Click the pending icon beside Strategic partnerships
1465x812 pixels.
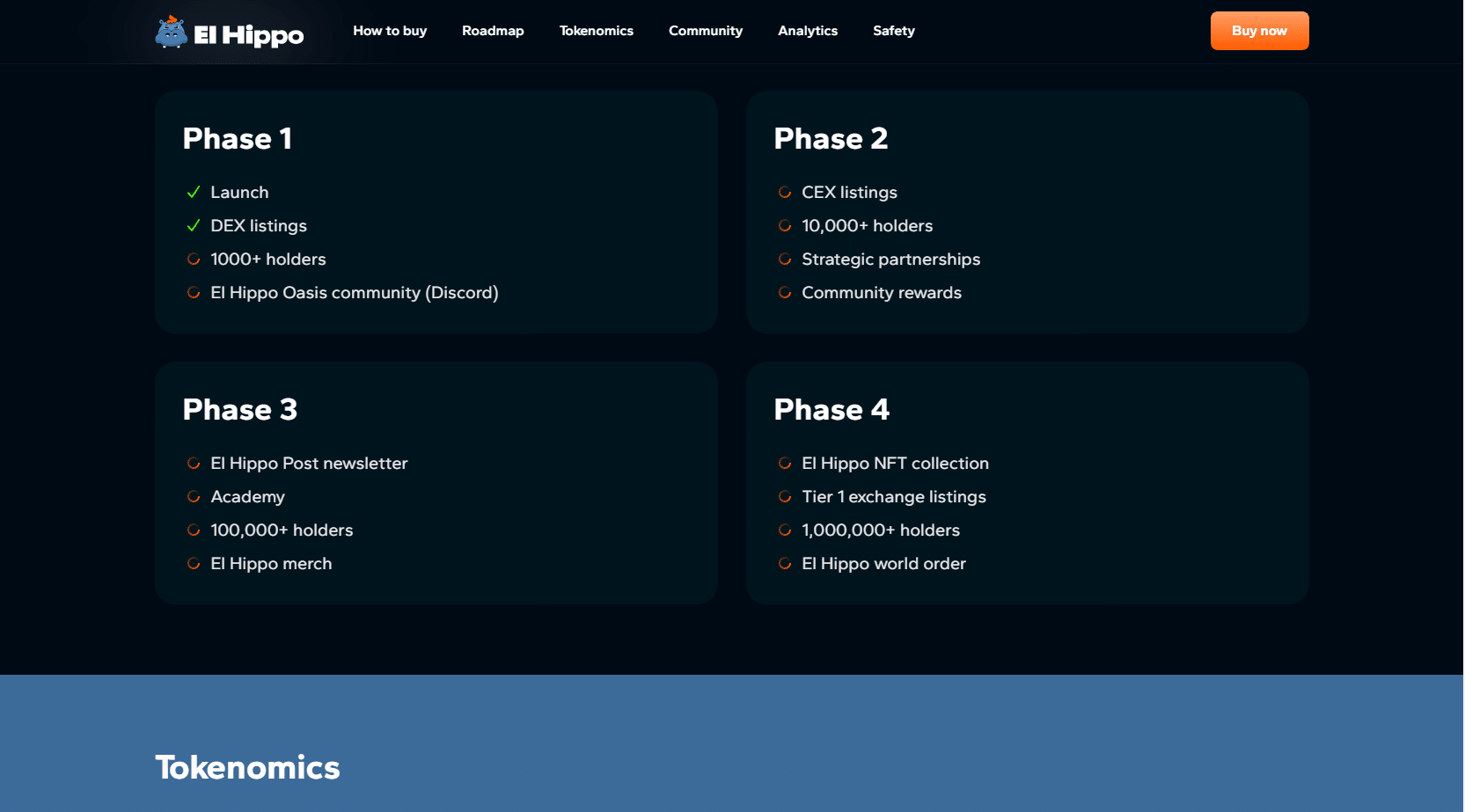pyautogui.click(x=785, y=259)
